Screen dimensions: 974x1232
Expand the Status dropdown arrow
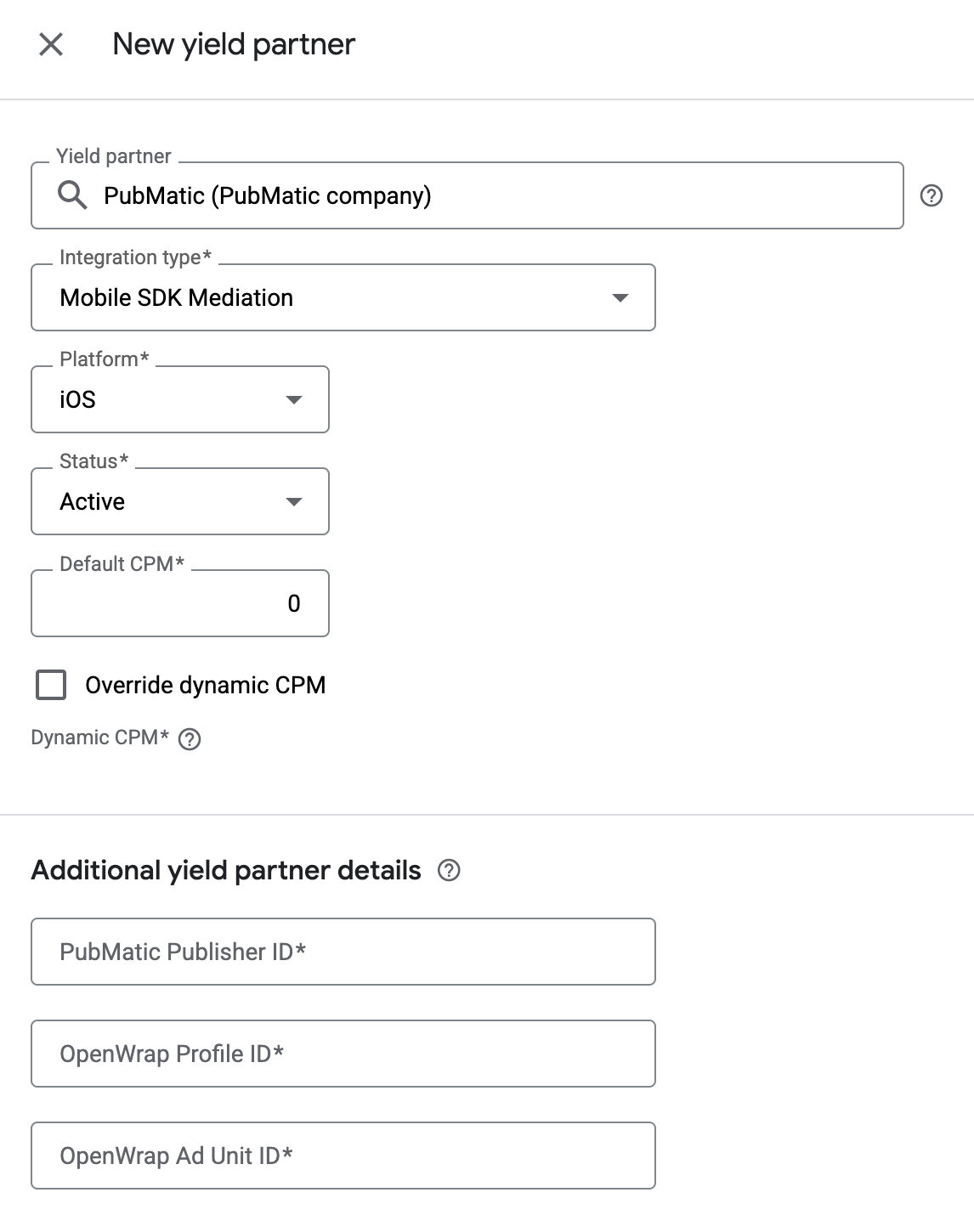coord(294,501)
